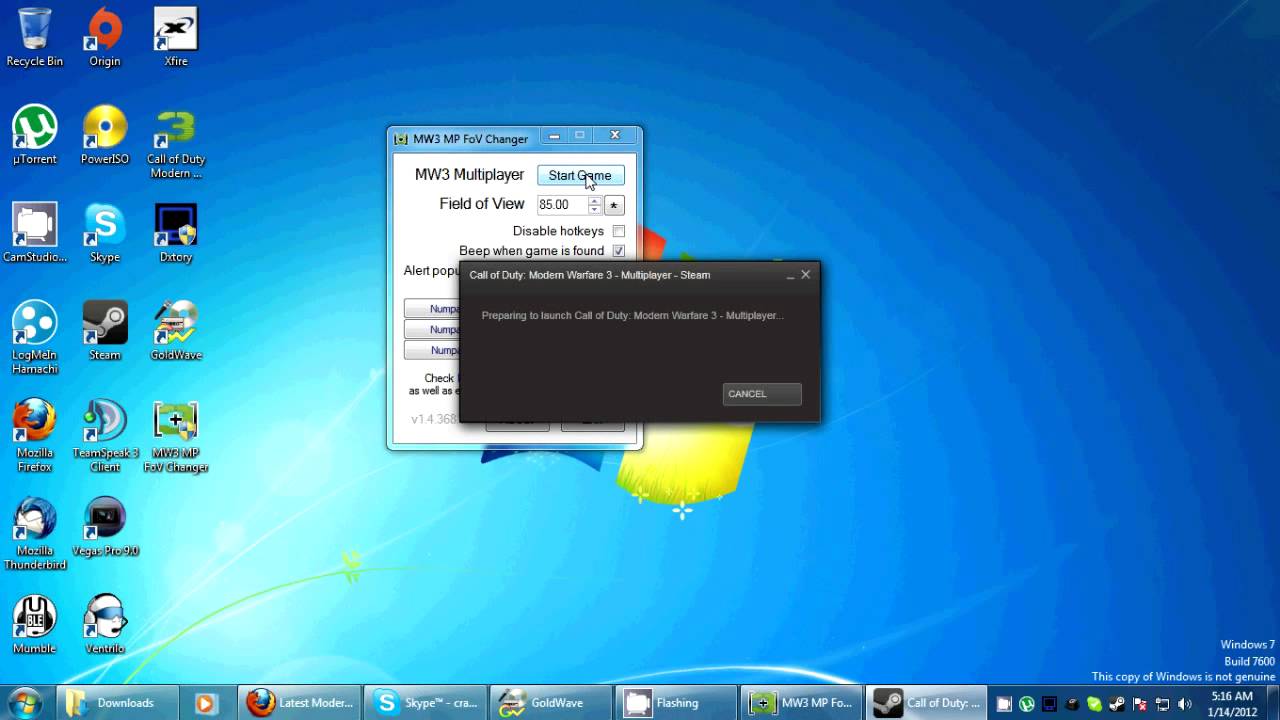Select the Mumble desktop icon
1280x720 pixels.
(x=34, y=625)
